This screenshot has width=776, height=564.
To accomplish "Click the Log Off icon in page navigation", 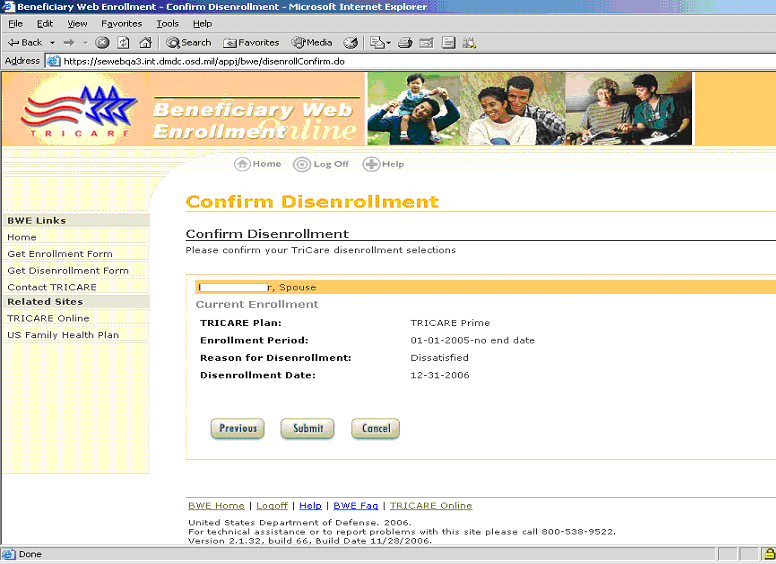I will (302, 164).
